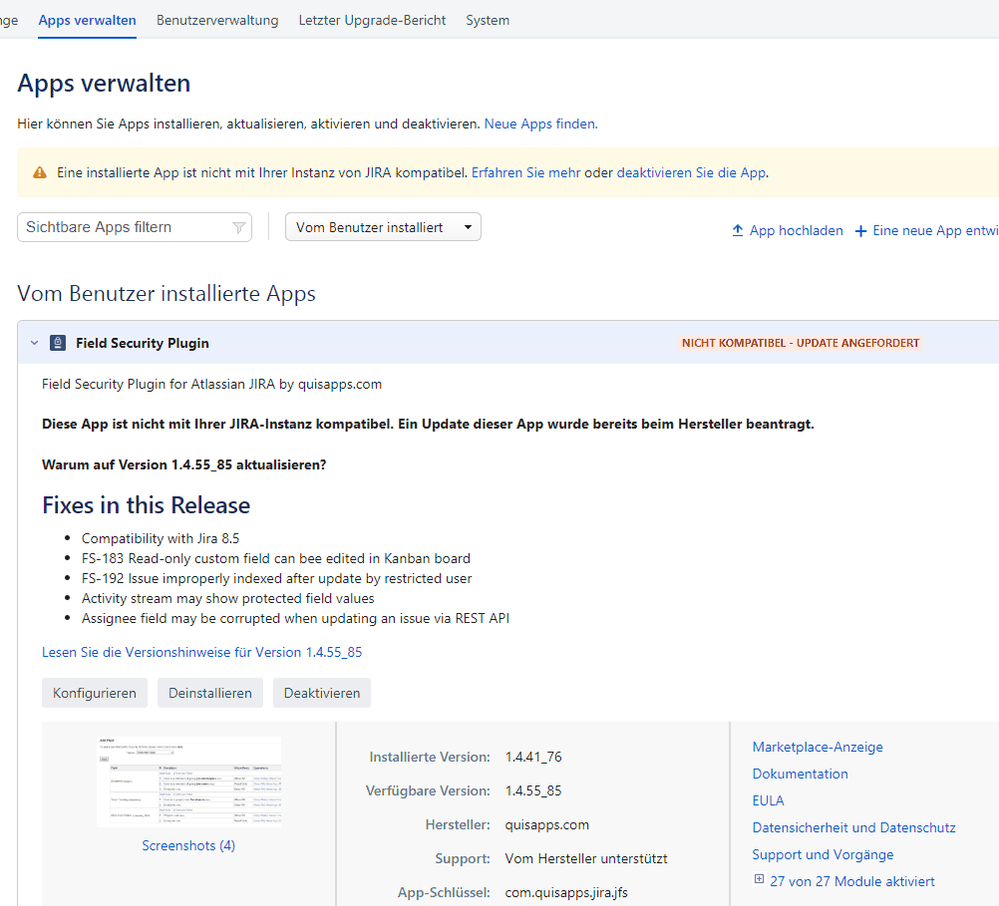Screen dimensions: 999x906
Task: Open the plugin screenshot thumbnail
Action: pyautogui.click(x=189, y=782)
